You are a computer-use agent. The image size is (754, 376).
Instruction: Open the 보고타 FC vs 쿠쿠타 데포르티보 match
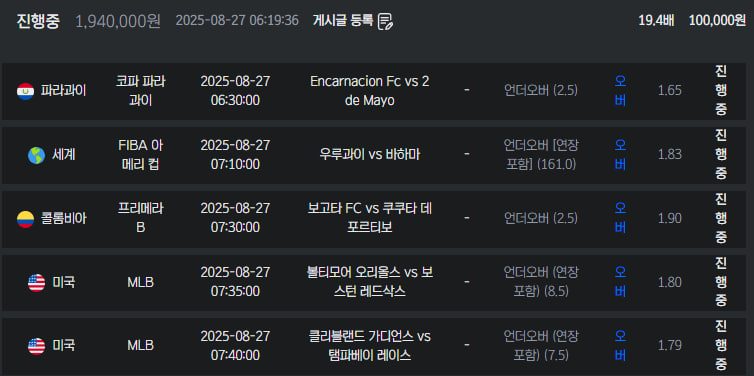tap(370, 218)
